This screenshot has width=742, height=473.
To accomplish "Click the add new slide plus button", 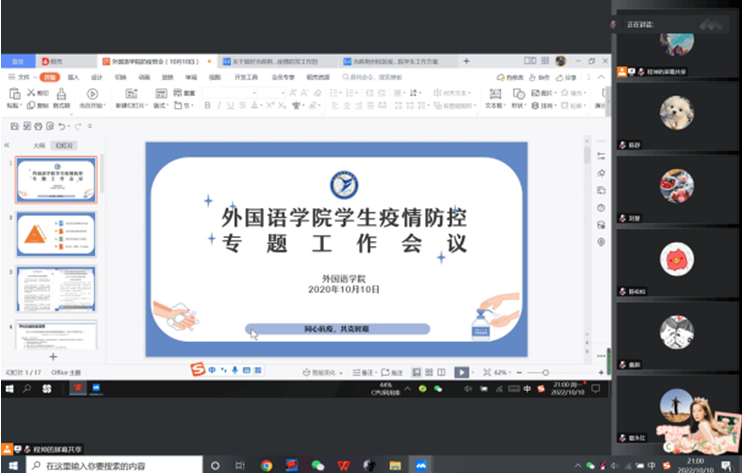I will click(53, 357).
